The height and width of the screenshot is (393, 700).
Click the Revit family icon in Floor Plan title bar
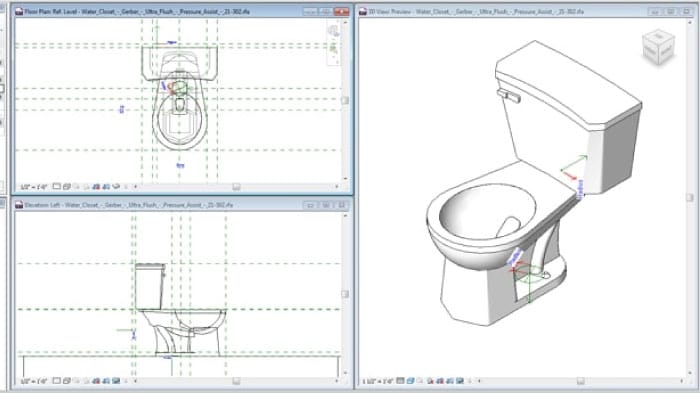click(x=19, y=12)
